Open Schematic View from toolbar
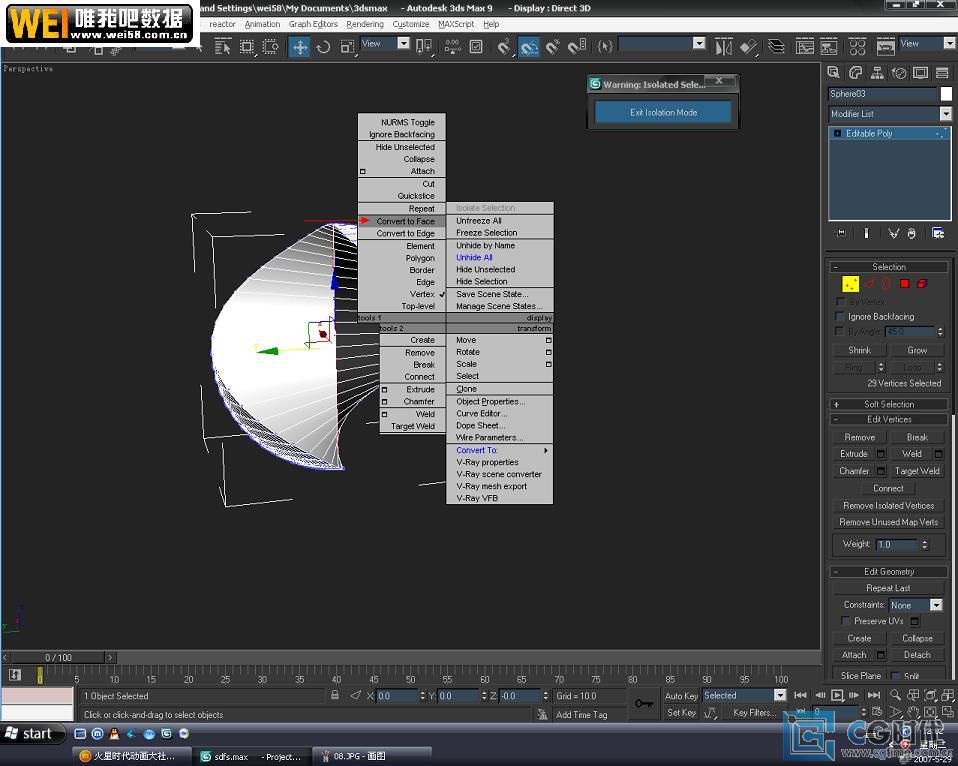The width and height of the screenshot is (958, 766). (828, 47)
